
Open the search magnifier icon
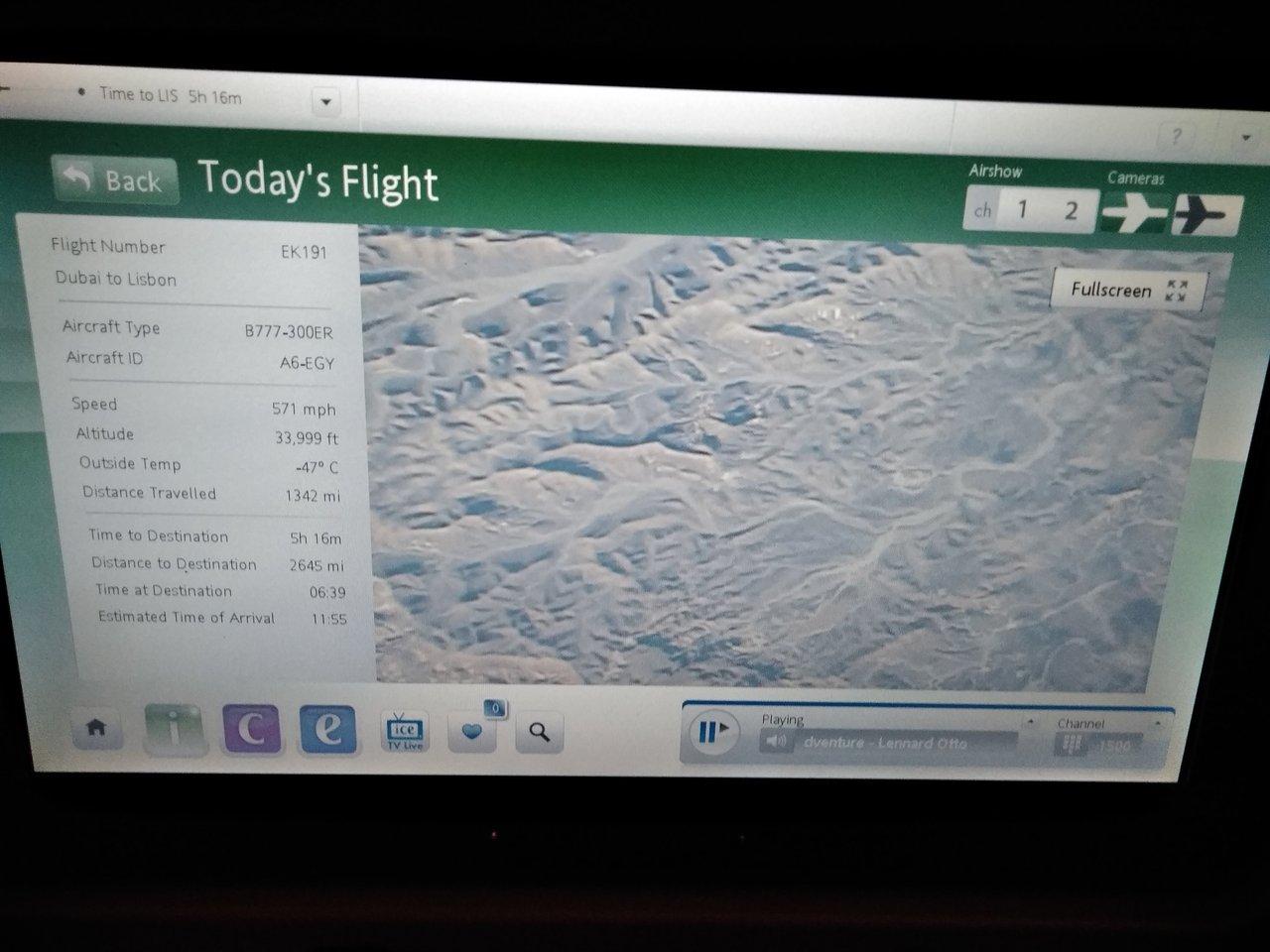pyautogui.click(x=539, y=733)
